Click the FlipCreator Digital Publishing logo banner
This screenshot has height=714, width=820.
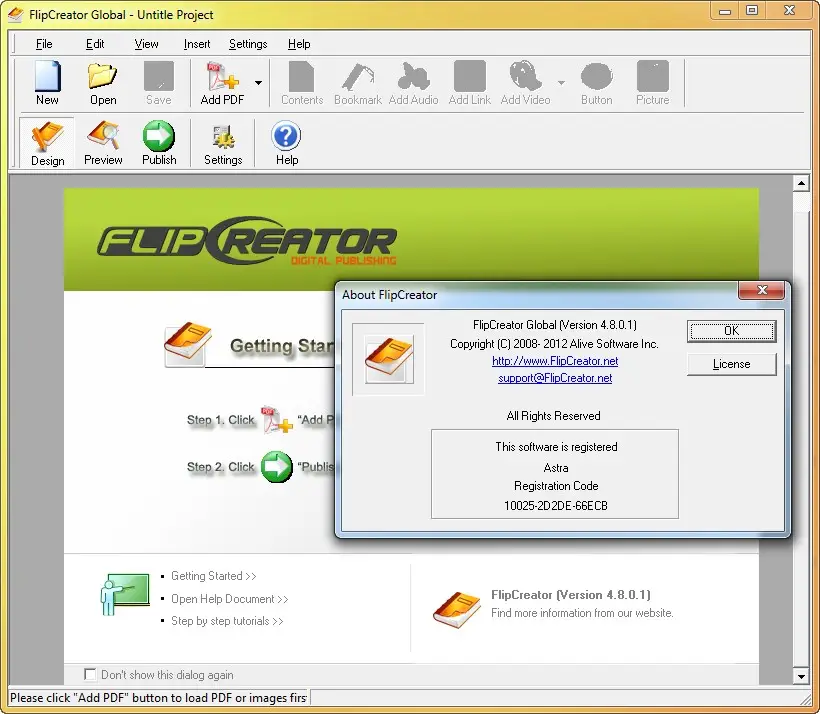click(x=247, y=241)
